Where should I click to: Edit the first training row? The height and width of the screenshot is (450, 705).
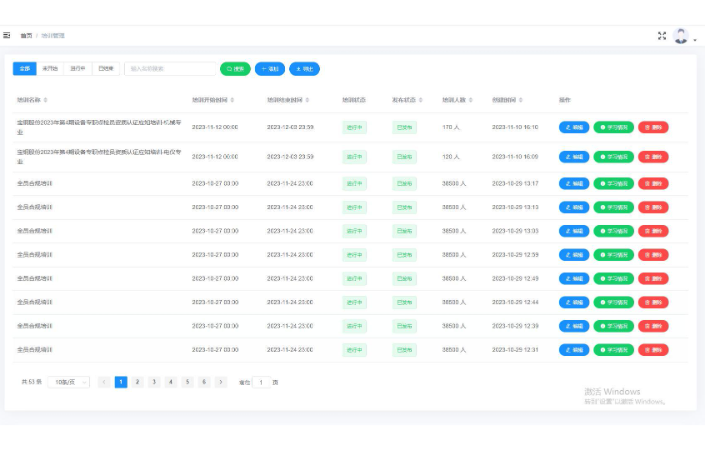tap(574, 127)
